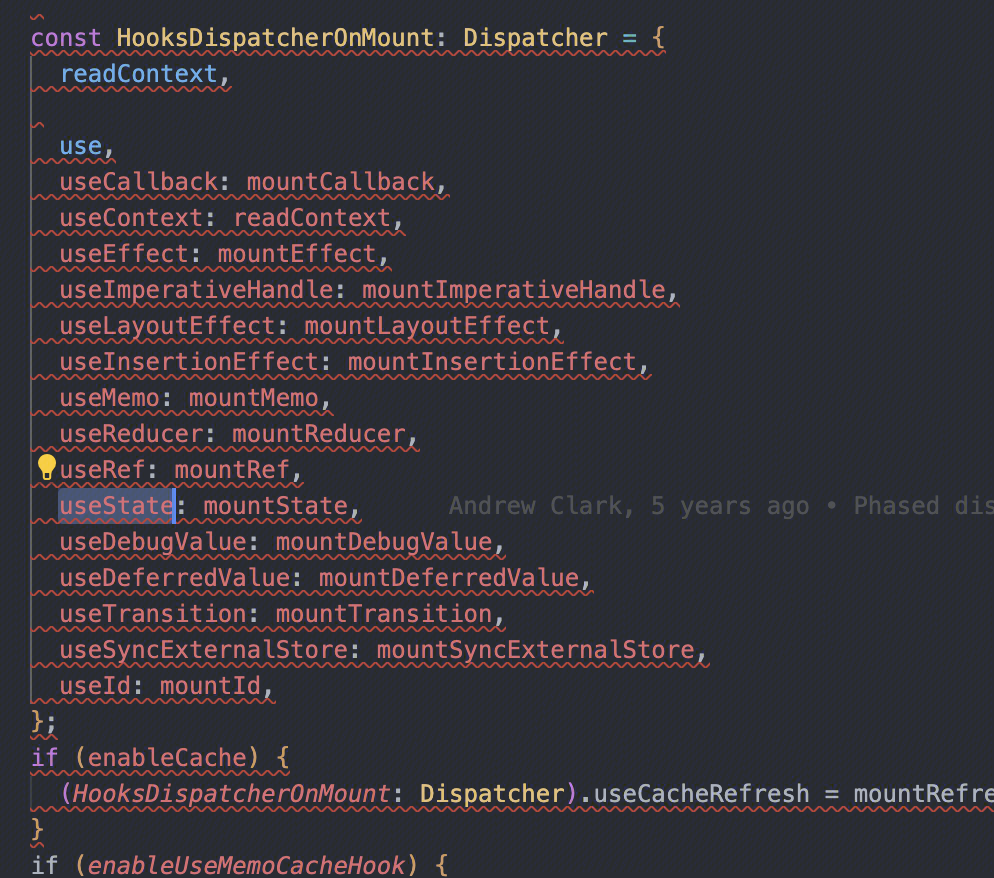
Task: Click the useDebugValue key
Action: coord(152,542)
